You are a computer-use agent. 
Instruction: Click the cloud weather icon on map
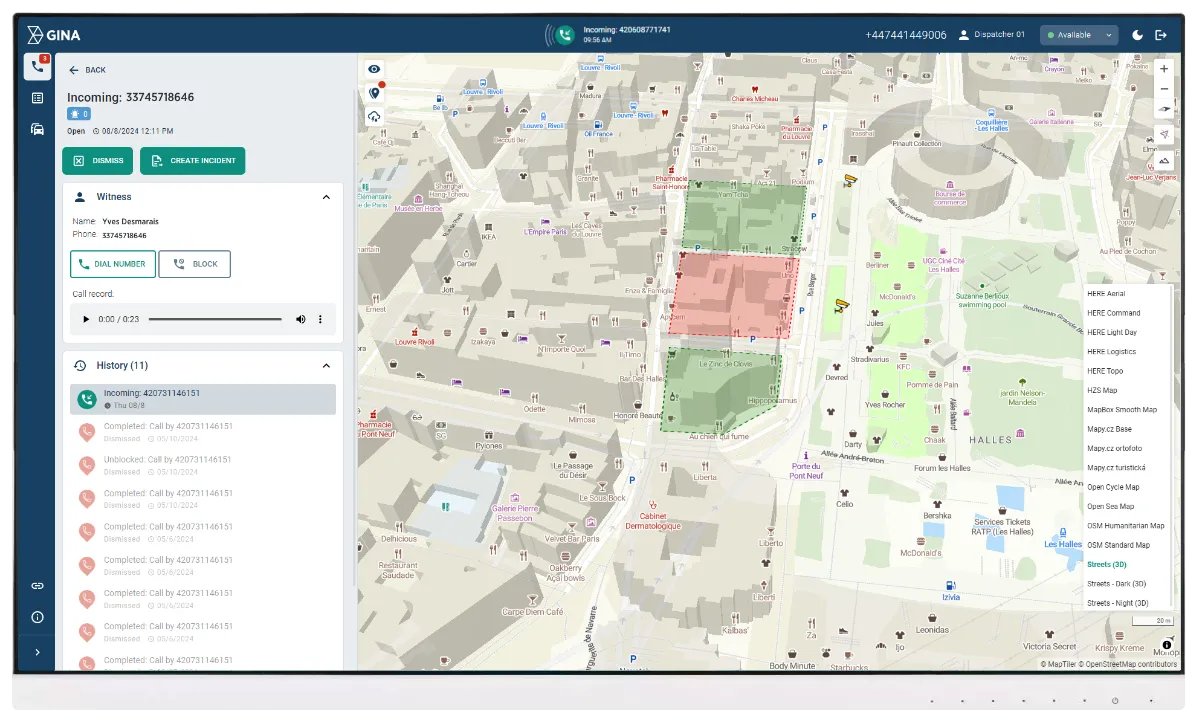click(x=375, y=117)
